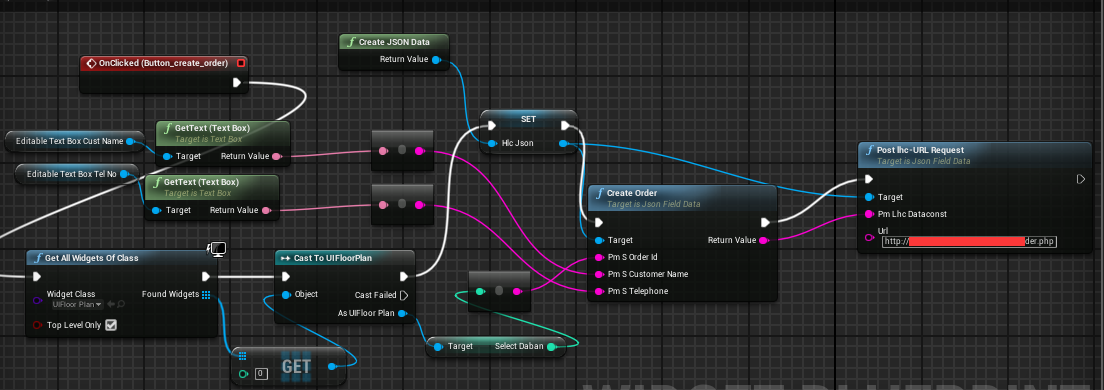Viewport: 1104px width, 390px height.
Task: Click the Url text field in Post lhc-URL Request
Action: tap(969, 241)
